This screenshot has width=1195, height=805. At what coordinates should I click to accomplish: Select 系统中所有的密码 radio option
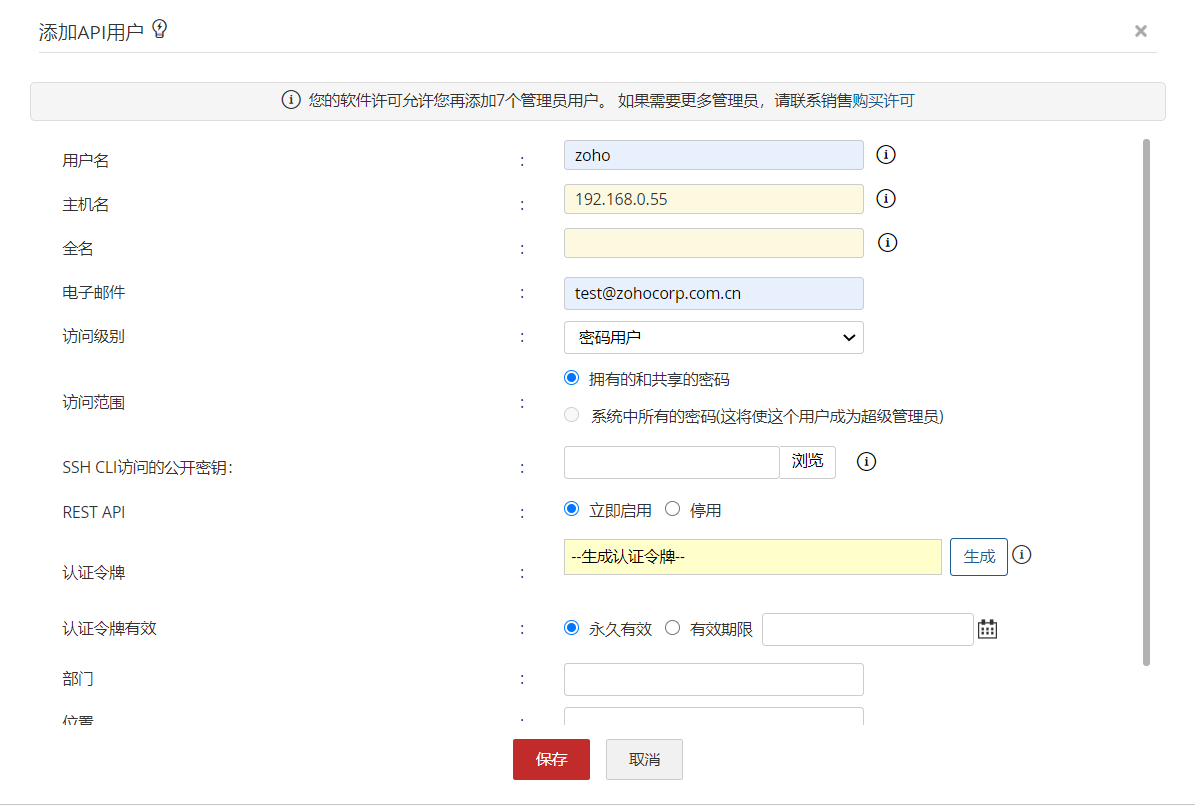[572, 415]
